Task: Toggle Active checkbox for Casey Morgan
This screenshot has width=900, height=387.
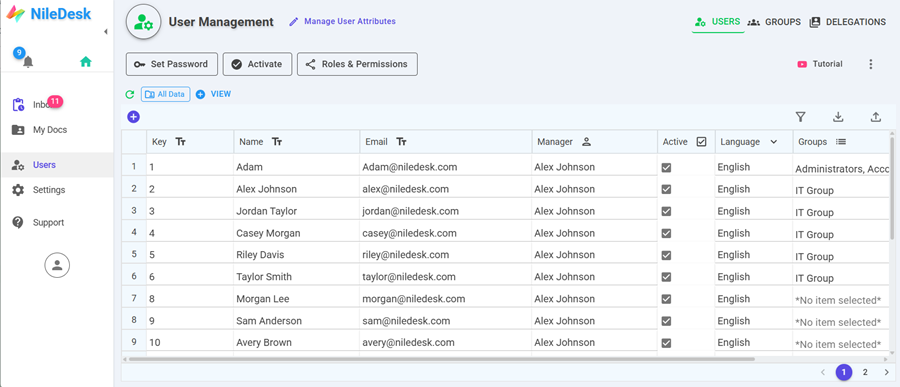Action: (x=666, y=233)
